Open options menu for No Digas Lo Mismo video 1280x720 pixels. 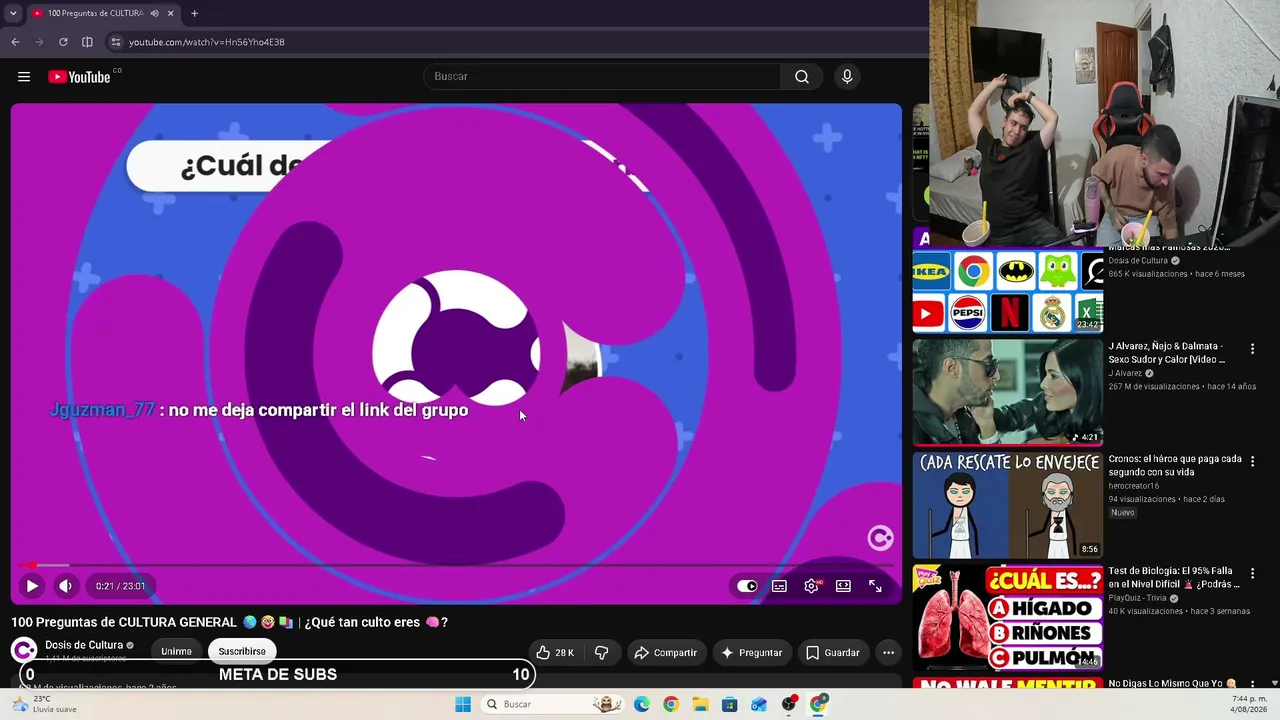click(x=1252, y=685)
